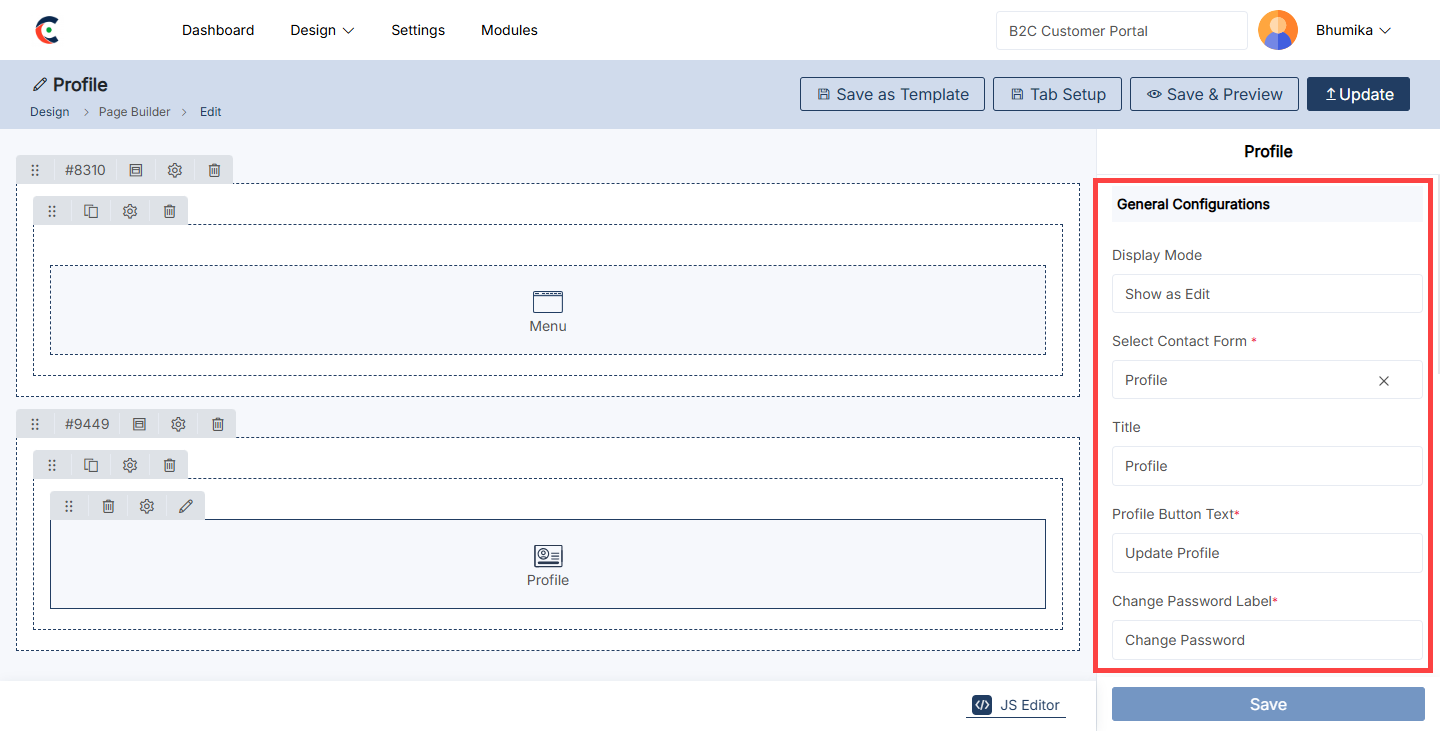Viewport: 1440px width, 731px height.
Task: Click the Profile Button Text field
Action: tap(1266, 553)
